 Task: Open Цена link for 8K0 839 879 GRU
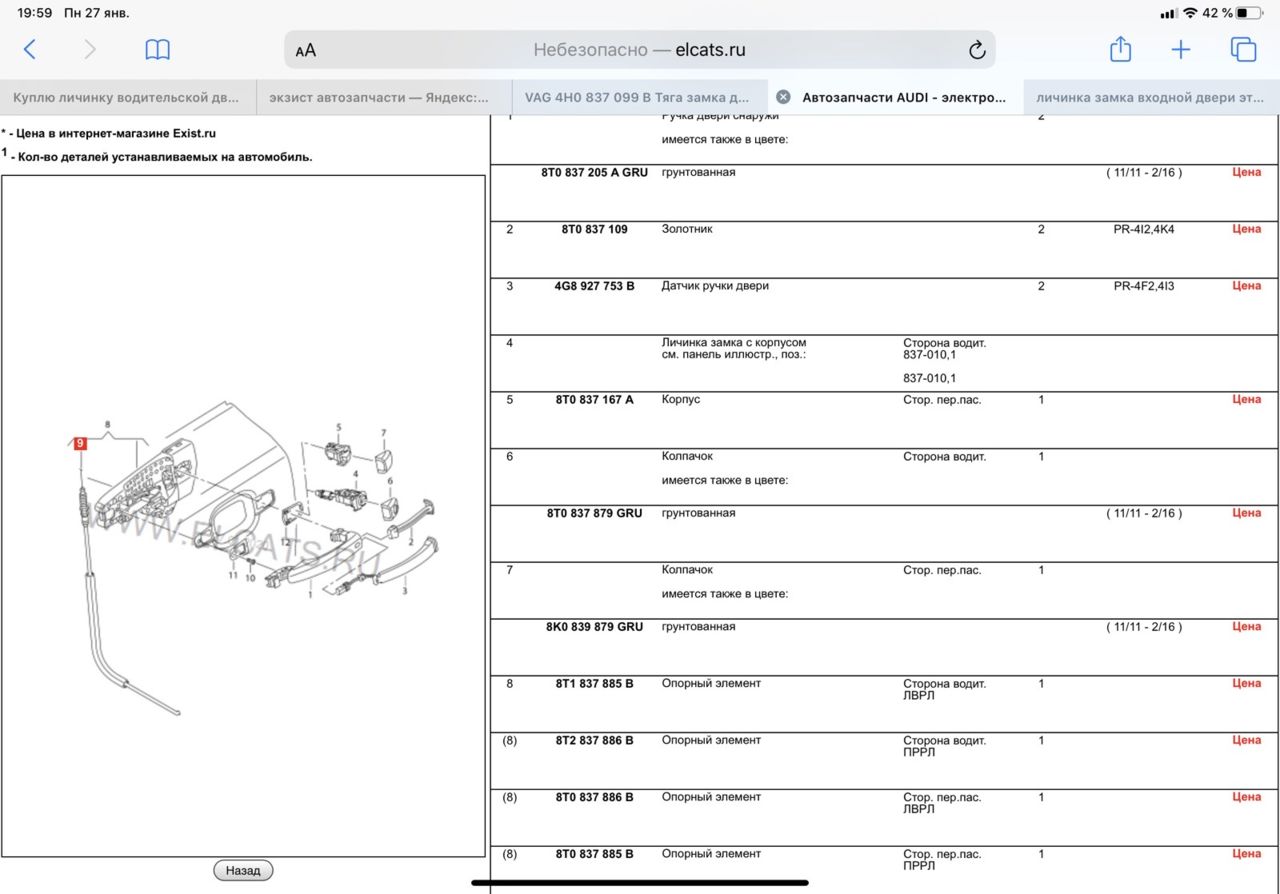coord(1246,627)
